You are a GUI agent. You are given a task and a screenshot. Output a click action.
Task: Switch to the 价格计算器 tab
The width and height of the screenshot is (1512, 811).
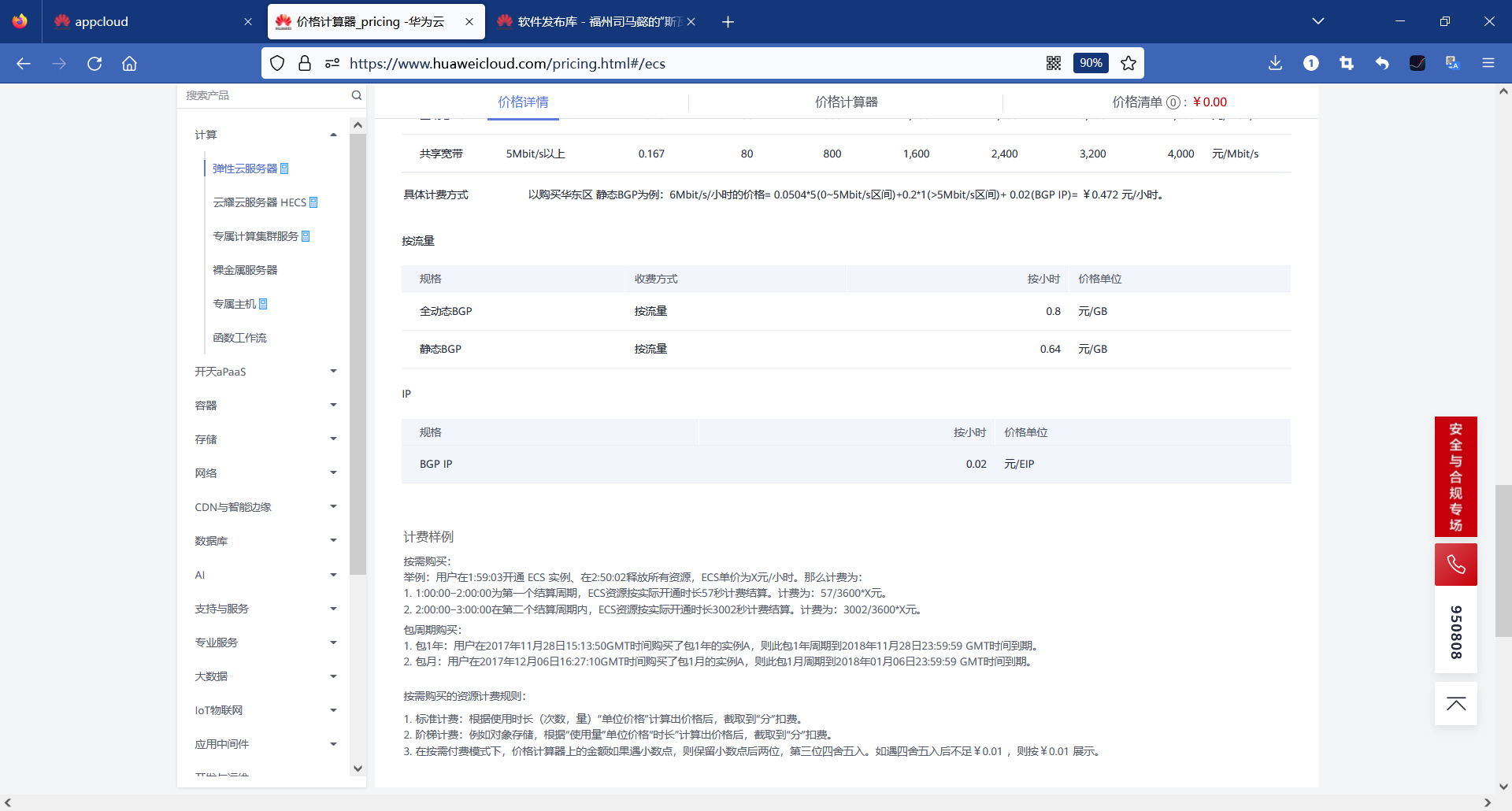click(x=846, y=102)
